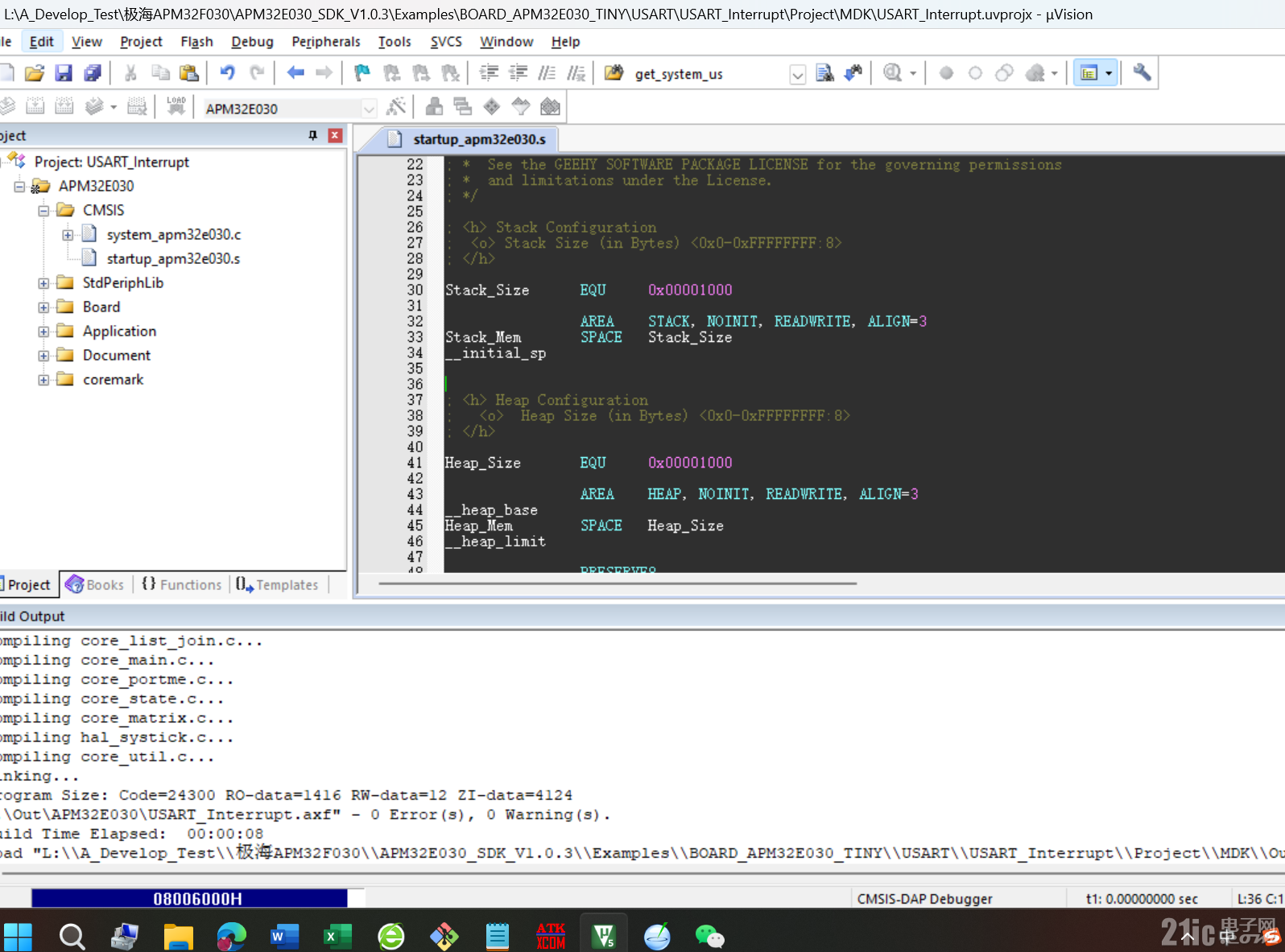Download to flash LOAD icon
This screenshot has height=952, width=1285.
(176, 106)
